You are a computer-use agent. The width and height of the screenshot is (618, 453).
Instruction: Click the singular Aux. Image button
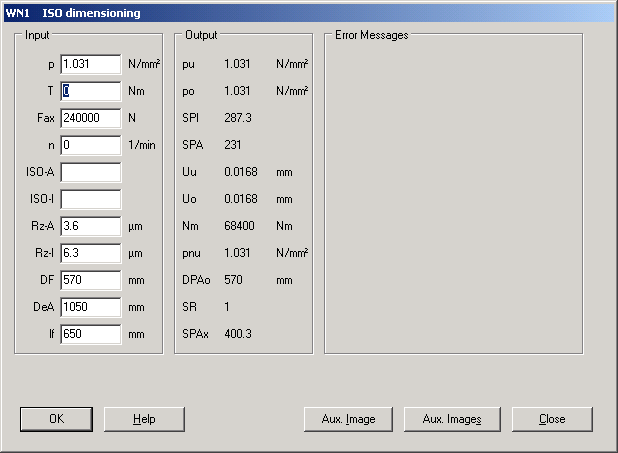click(x=346, y=419)
